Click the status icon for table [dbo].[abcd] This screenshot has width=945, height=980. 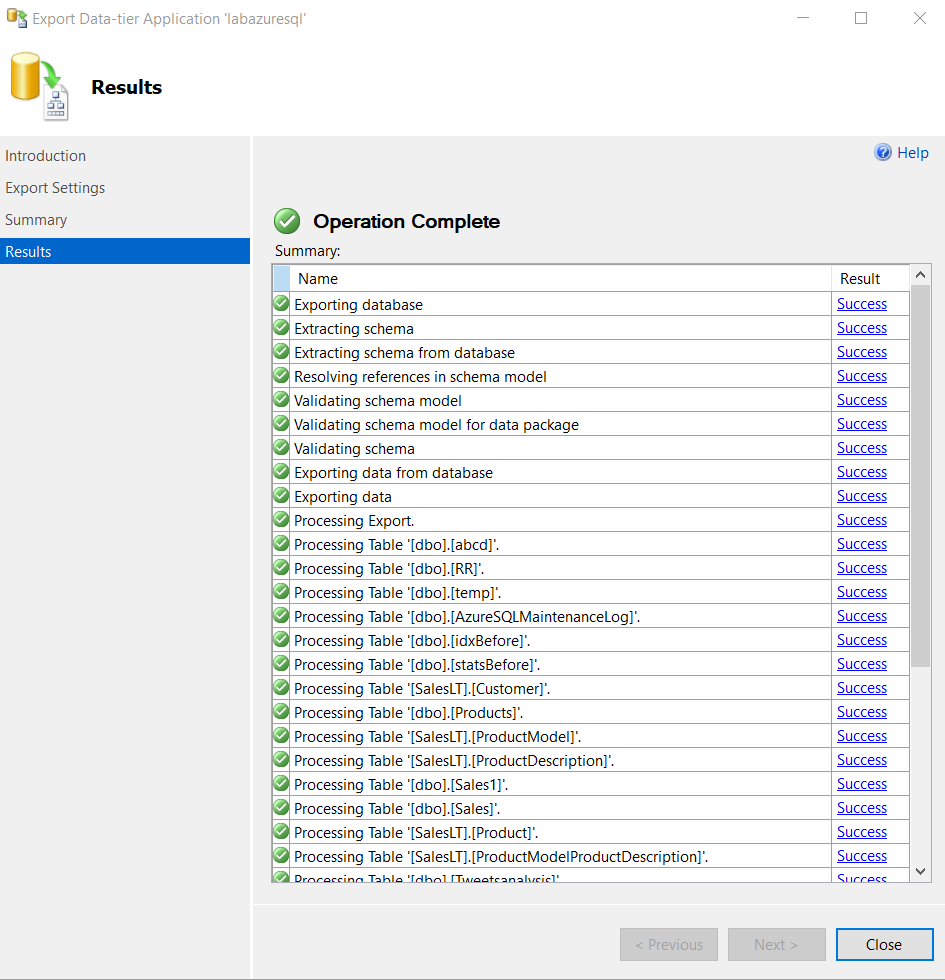tap(281, 544)
